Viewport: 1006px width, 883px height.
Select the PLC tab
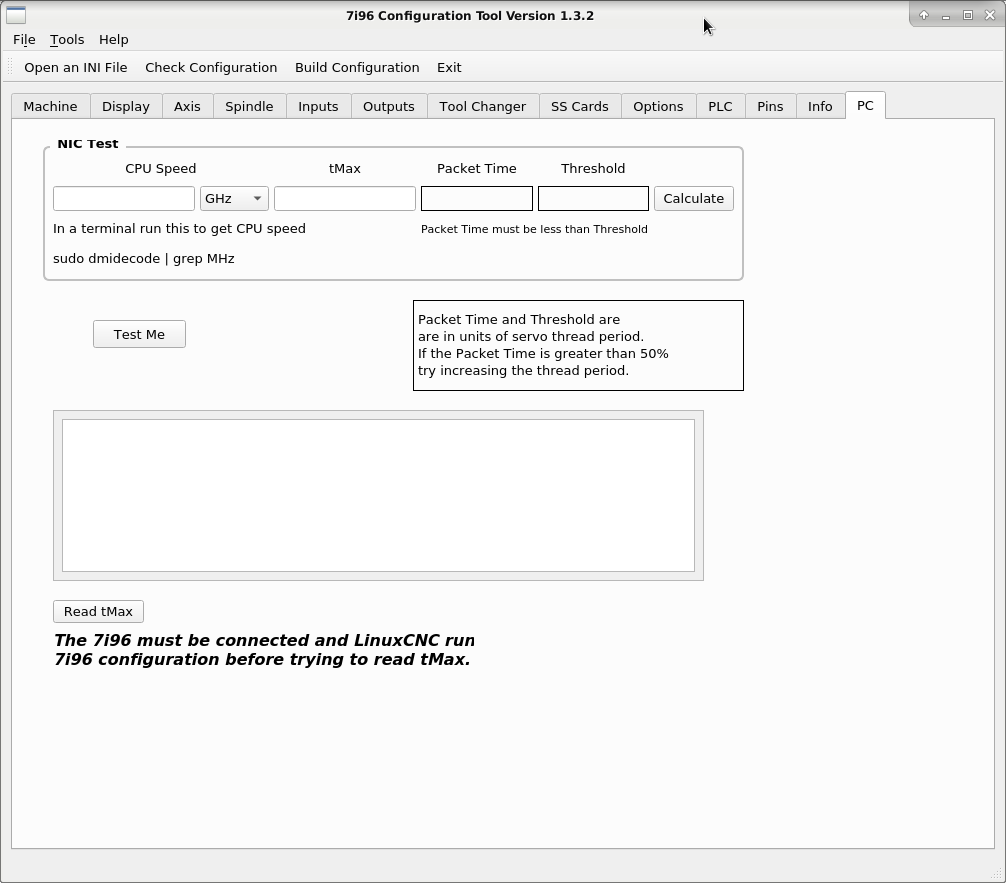pos(720,107)
